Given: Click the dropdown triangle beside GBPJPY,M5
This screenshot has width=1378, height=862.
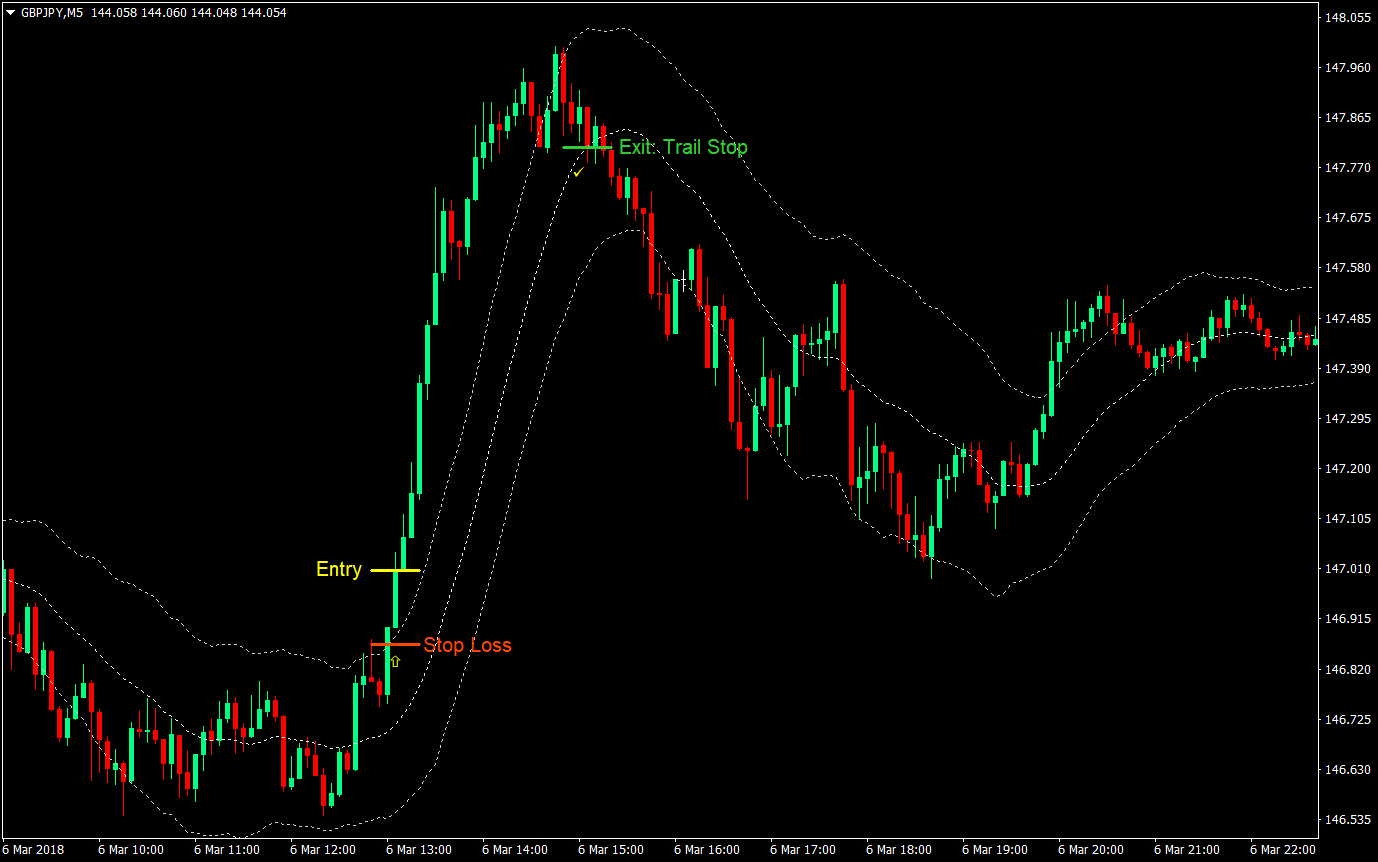Looking at the screenshot, I should coord(10,13).
